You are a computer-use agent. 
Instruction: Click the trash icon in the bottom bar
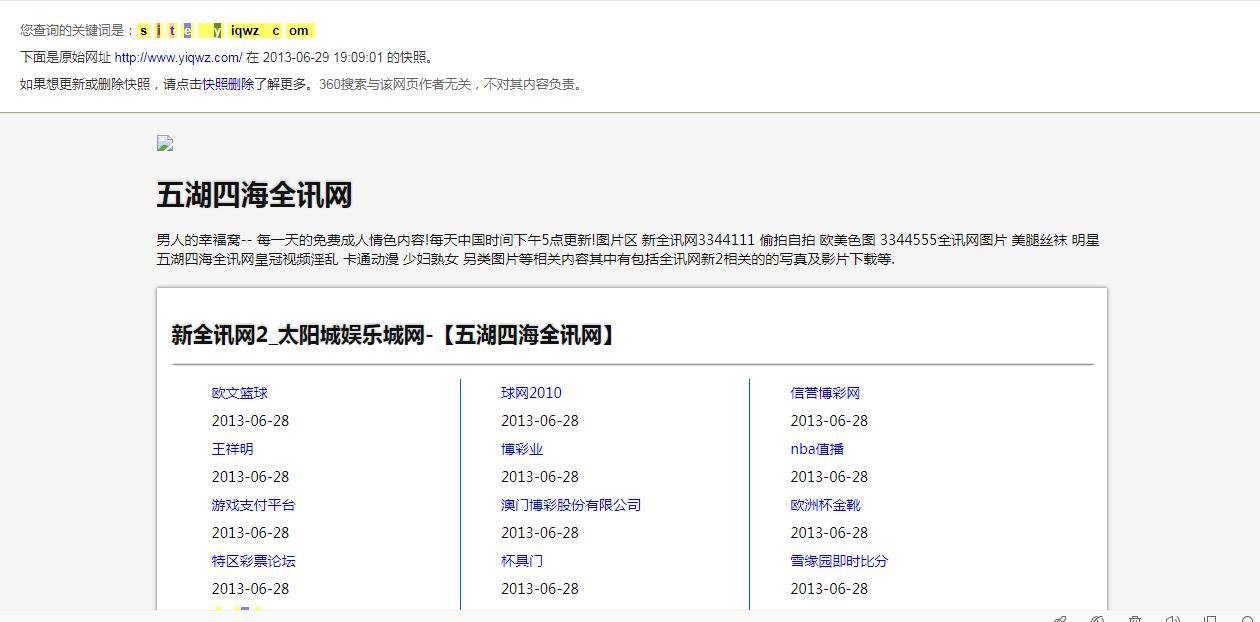tap(1135, 620)
